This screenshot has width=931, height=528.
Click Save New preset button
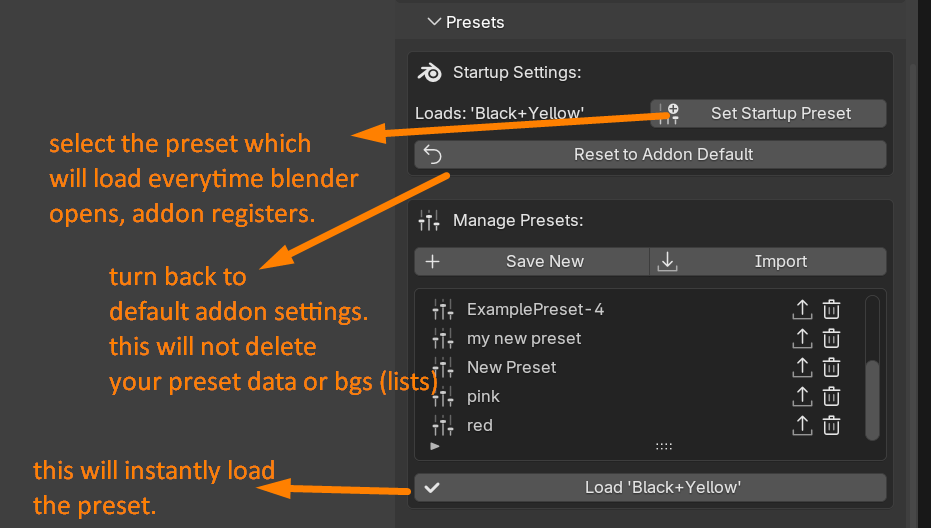pos(531,261)
